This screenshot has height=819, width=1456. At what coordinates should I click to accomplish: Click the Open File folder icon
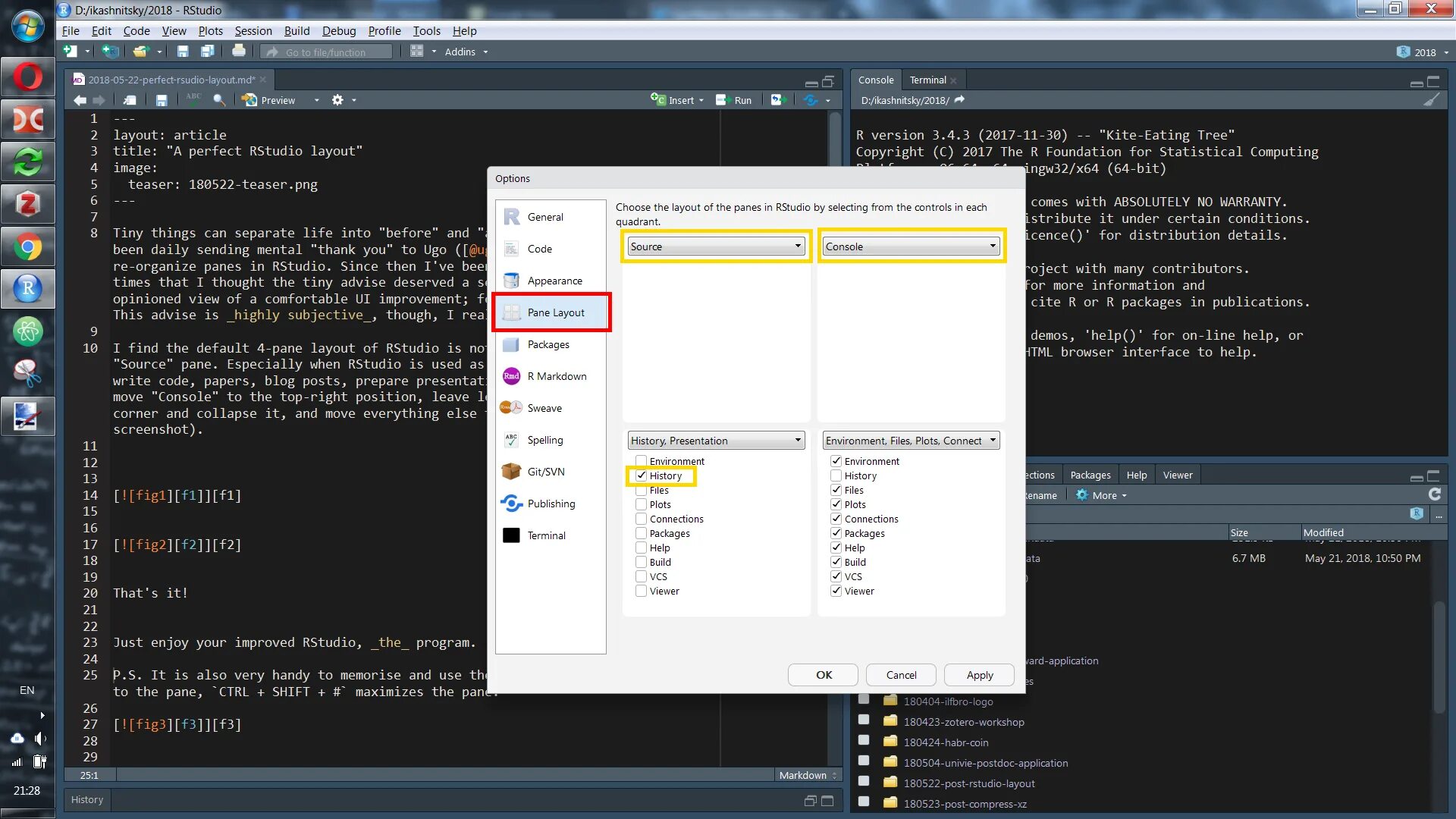[140, 52]
